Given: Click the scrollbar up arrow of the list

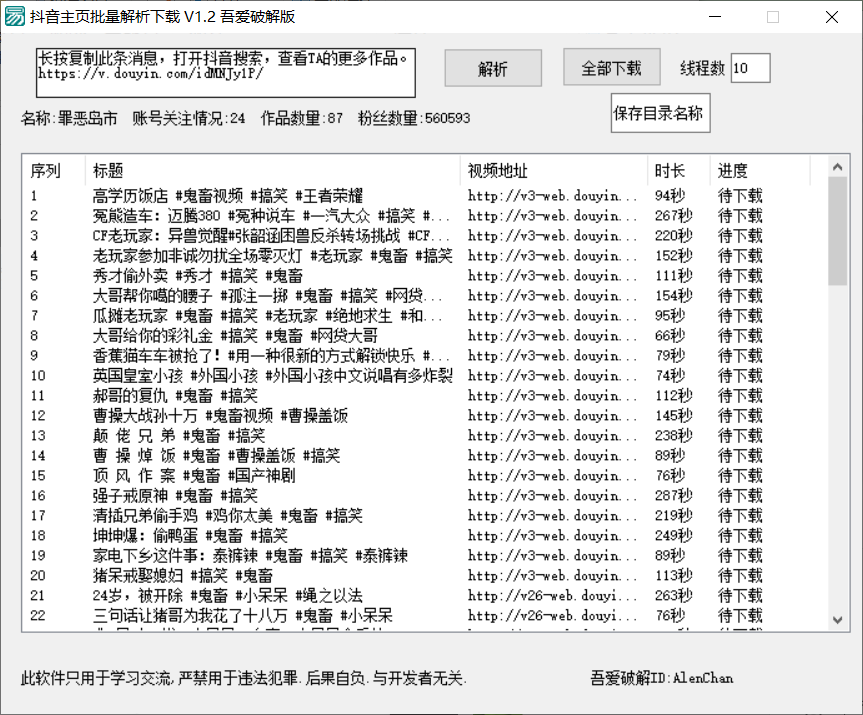Looking at the screenshot, I should point(838,167).
